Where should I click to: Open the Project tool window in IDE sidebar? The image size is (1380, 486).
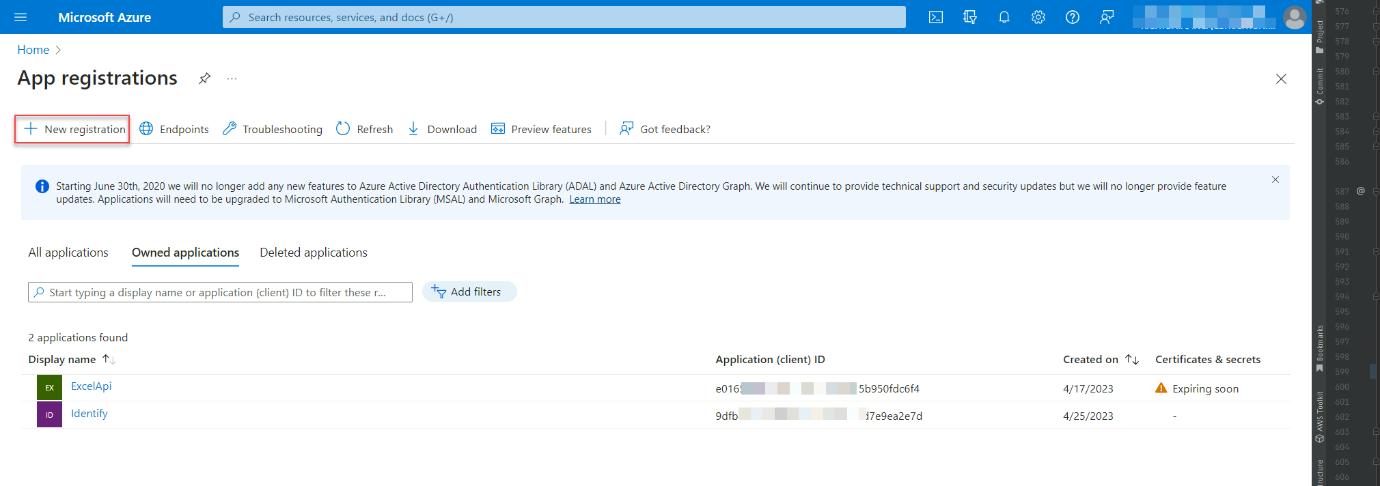point(1320,37)
